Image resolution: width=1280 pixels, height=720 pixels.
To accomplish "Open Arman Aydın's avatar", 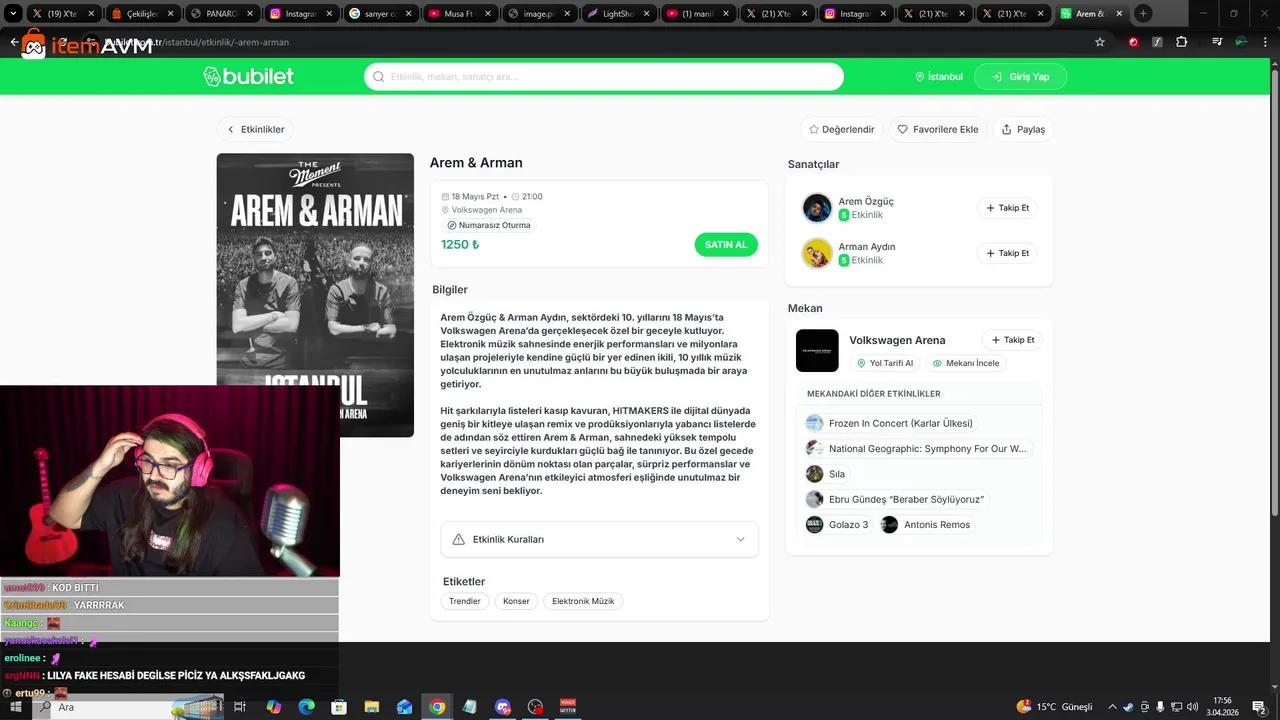I will click(817, 253).
